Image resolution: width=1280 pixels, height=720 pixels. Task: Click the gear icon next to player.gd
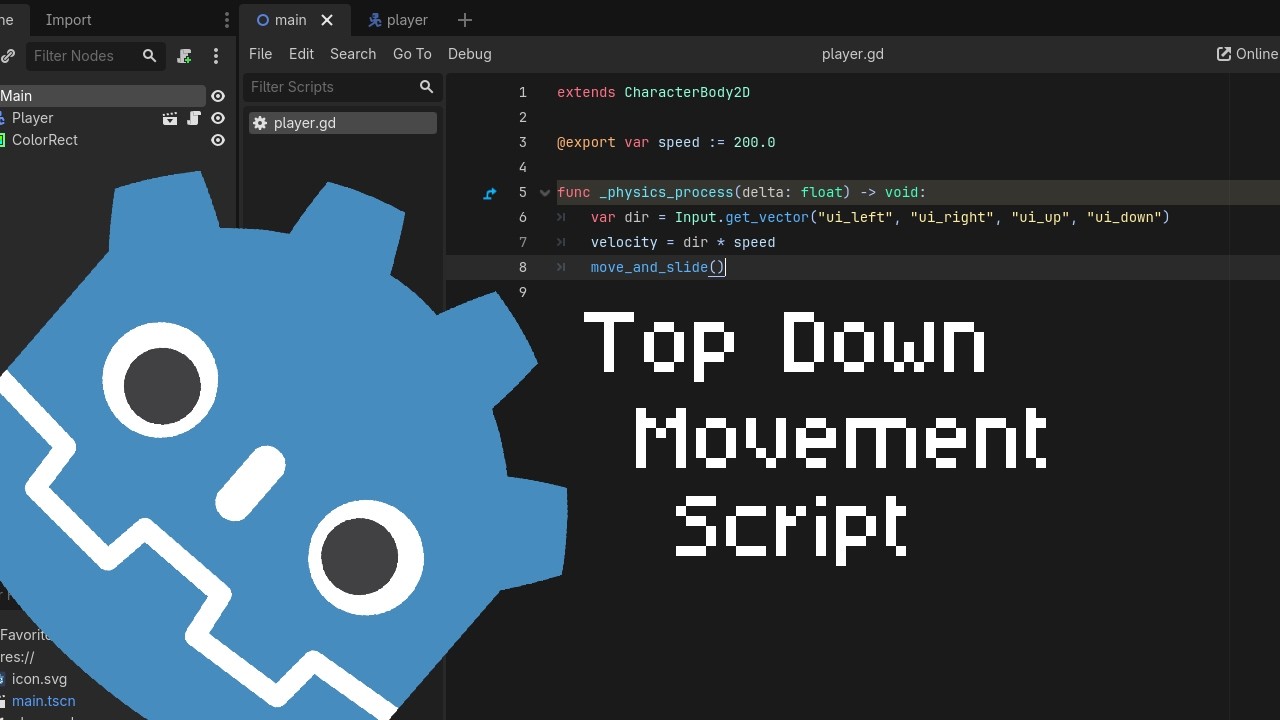pos(260,123)
